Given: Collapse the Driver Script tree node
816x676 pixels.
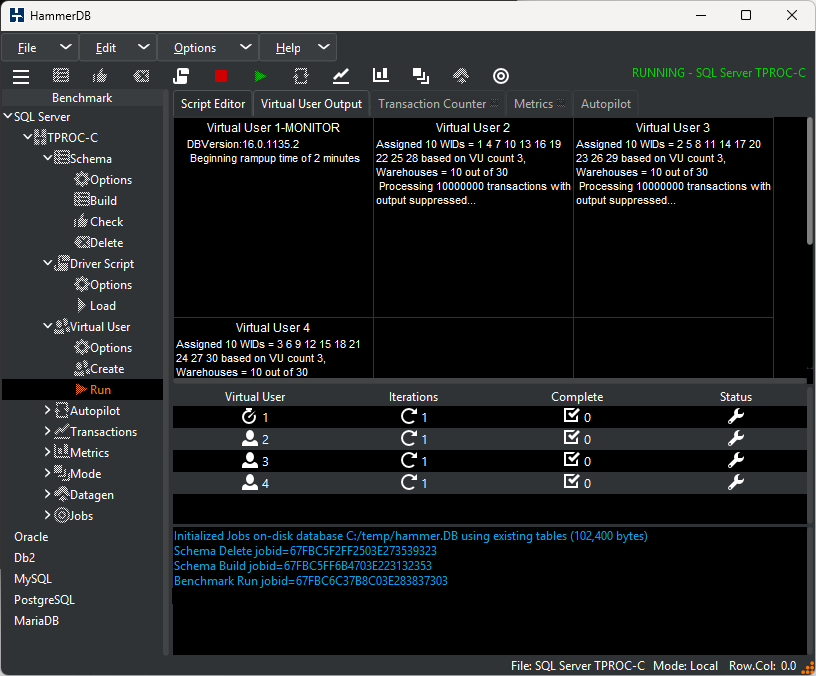Looking at the screenshot, I should tap(47, 263).
